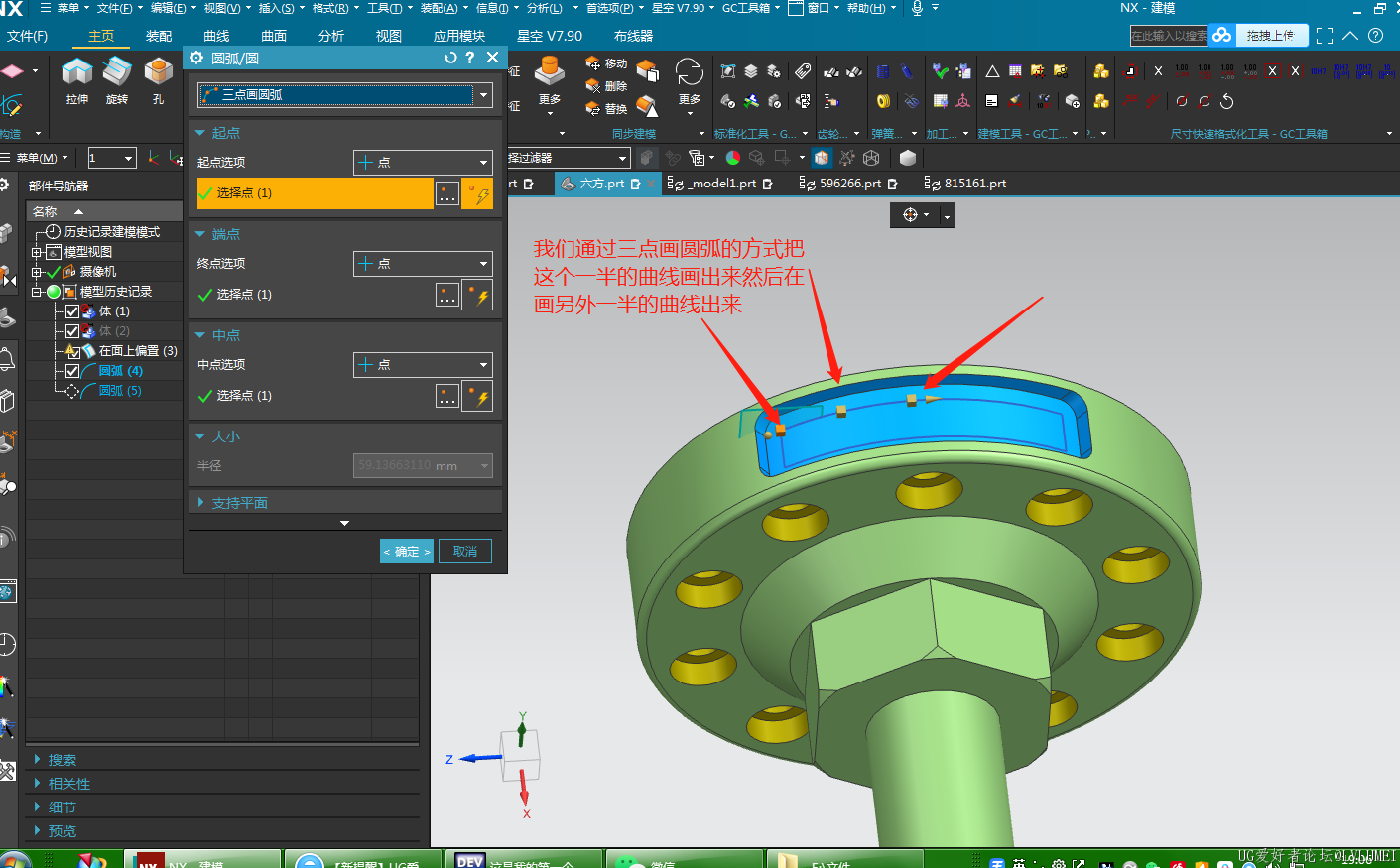
Task: Collapse the 起点 section
Action: [200, 133]
